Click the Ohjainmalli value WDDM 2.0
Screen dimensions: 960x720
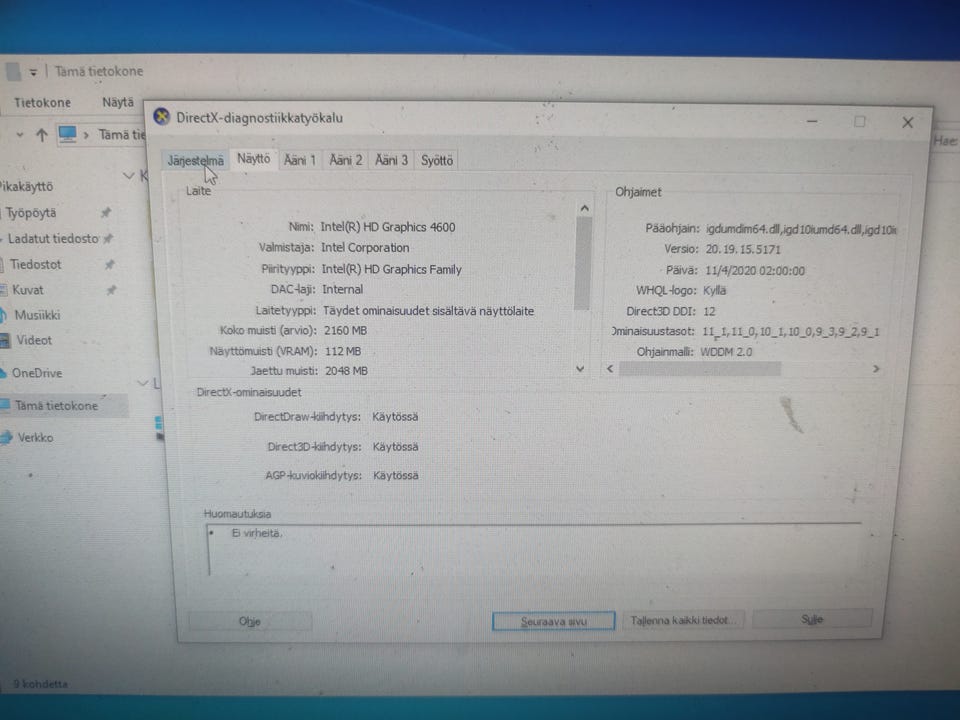[x=726, y=352]
